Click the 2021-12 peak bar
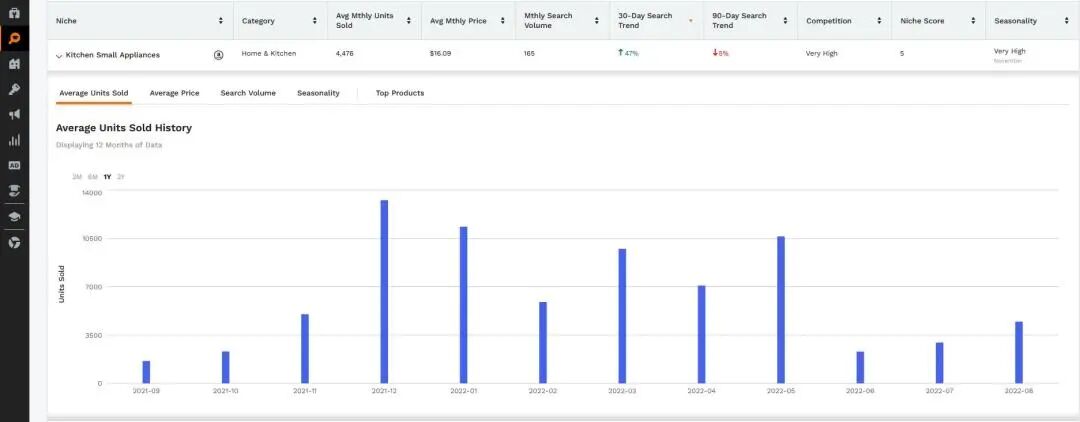Image resolution: width=1080 pixels, height=422 pixels. pos(384,292)
